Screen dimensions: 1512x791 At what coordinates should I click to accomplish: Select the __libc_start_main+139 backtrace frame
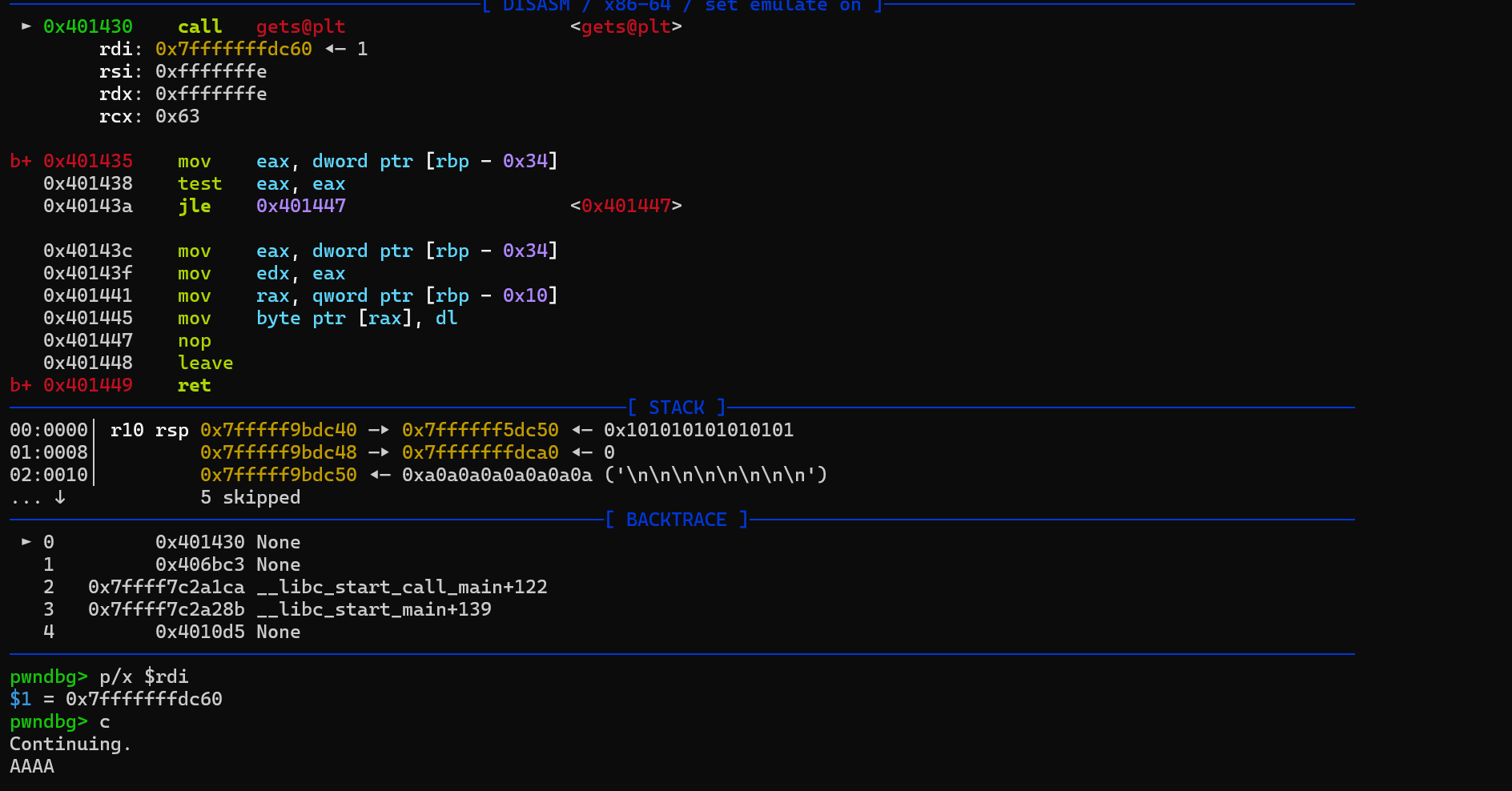374,609
